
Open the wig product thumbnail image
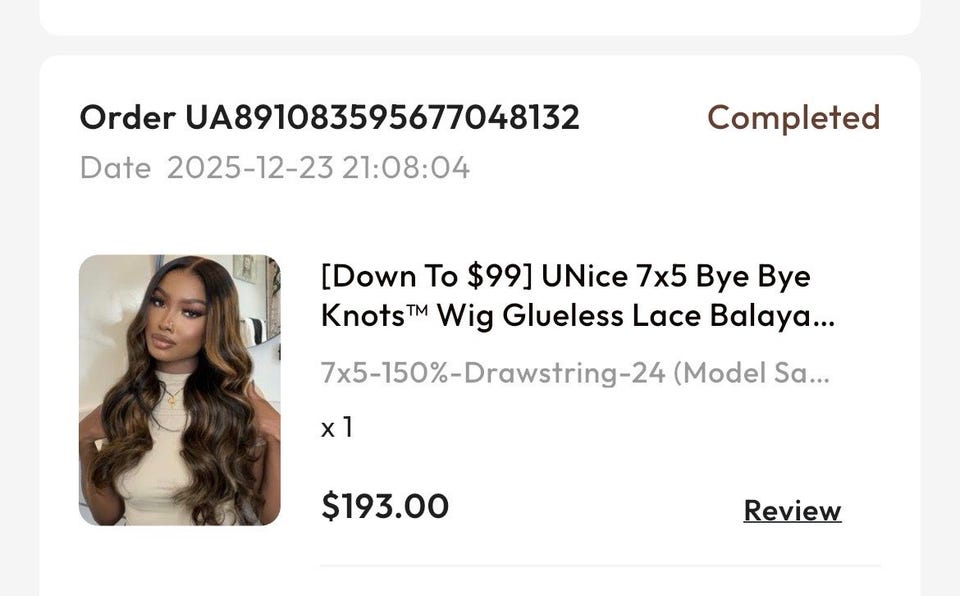tap(180, 390)
